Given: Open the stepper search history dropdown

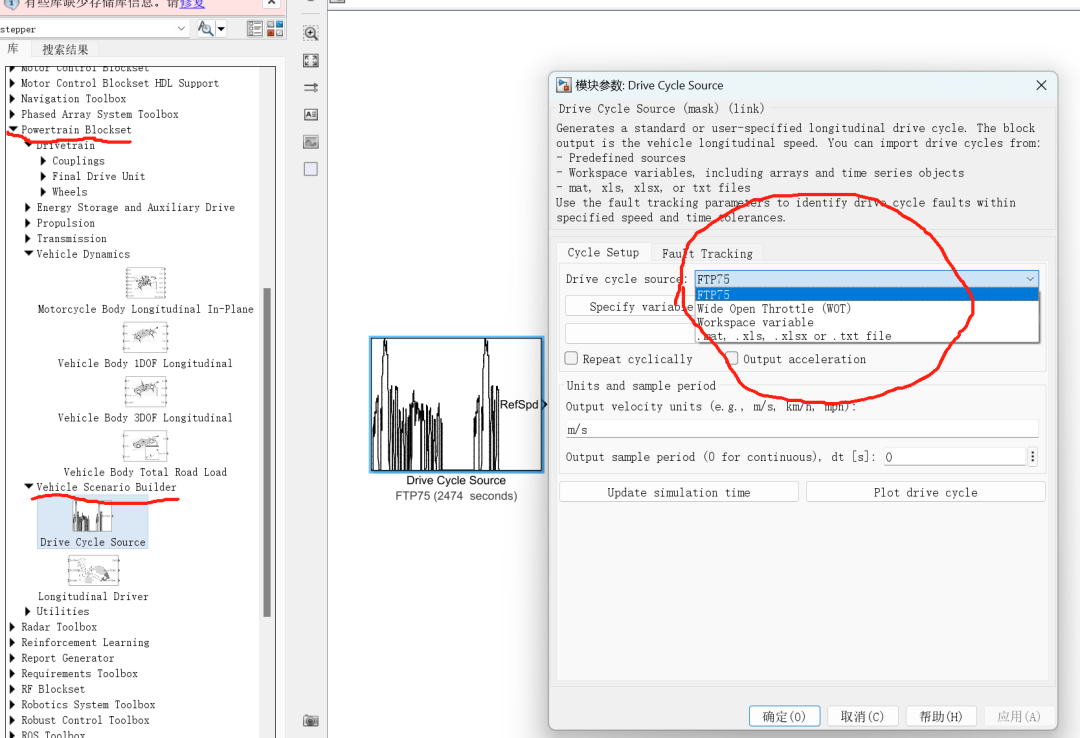Looking at the screenshot, I should click(181, 28).
